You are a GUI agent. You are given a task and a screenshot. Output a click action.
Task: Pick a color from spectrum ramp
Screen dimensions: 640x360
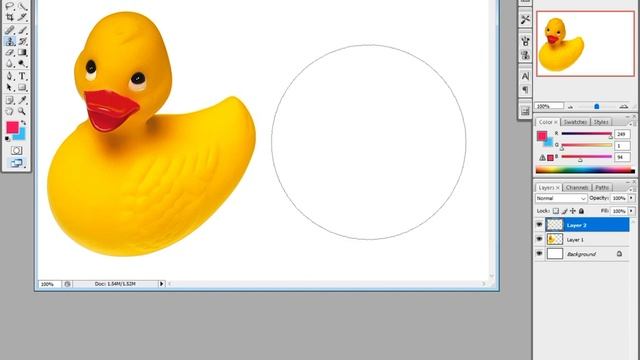[x=585, y=170]
